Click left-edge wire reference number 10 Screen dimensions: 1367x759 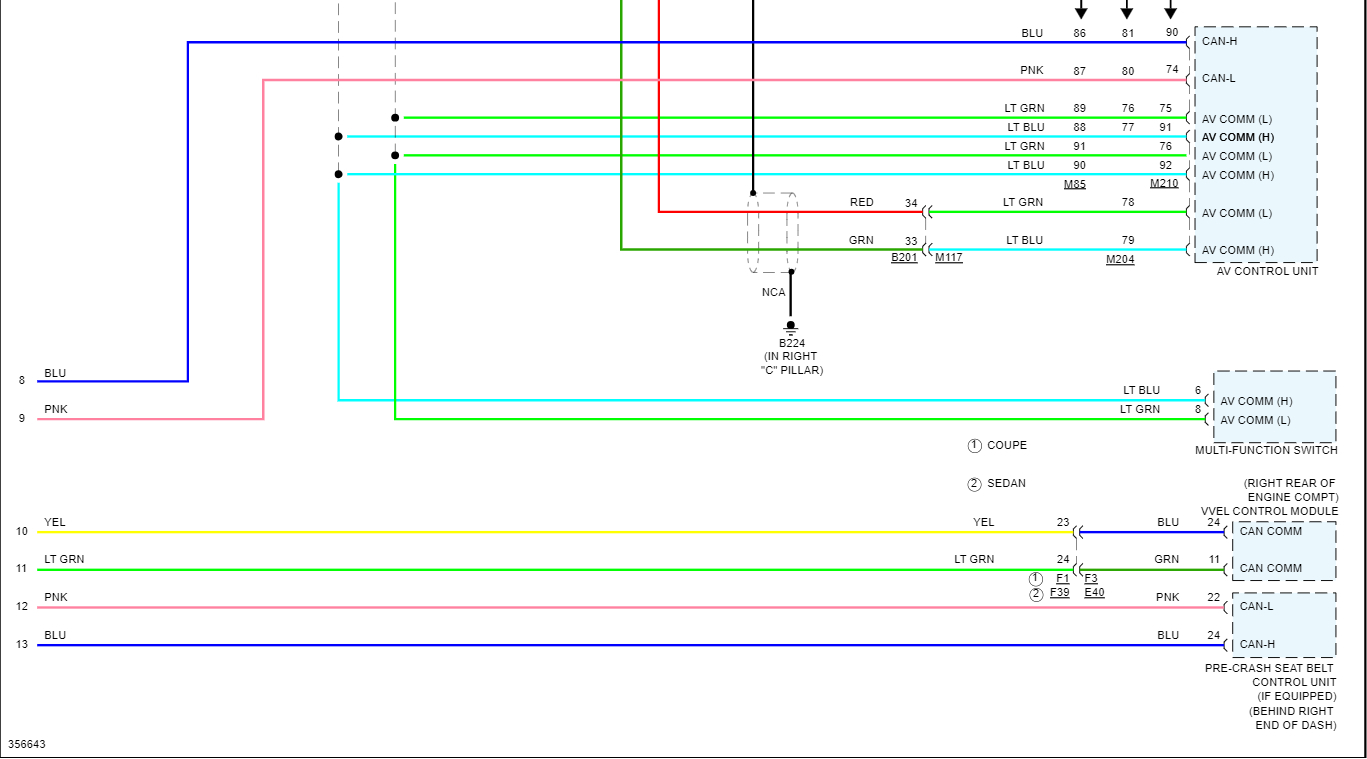pyautogui.click(x=22, y=532)
